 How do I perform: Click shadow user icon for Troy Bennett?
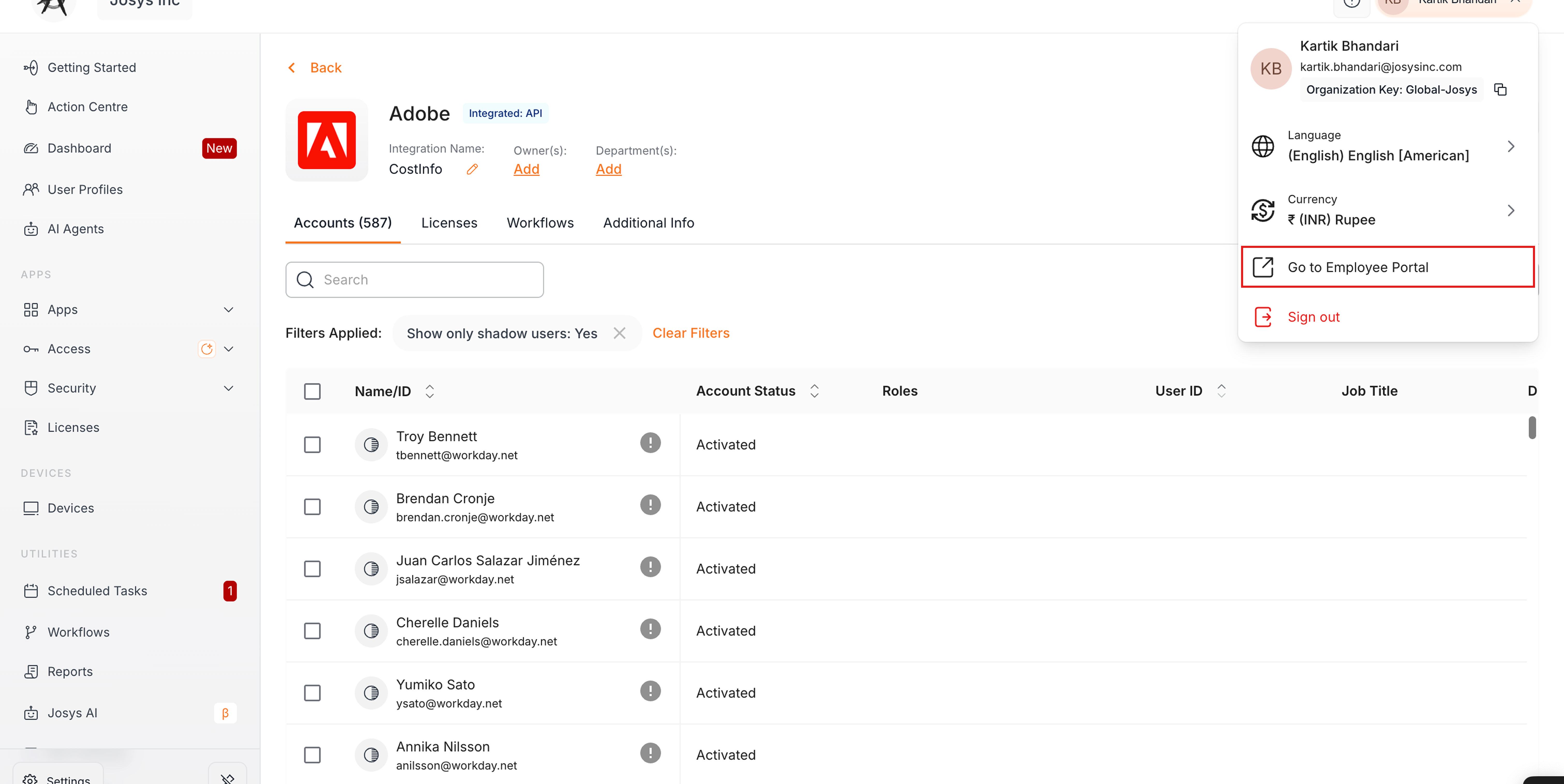coord(371,445)
